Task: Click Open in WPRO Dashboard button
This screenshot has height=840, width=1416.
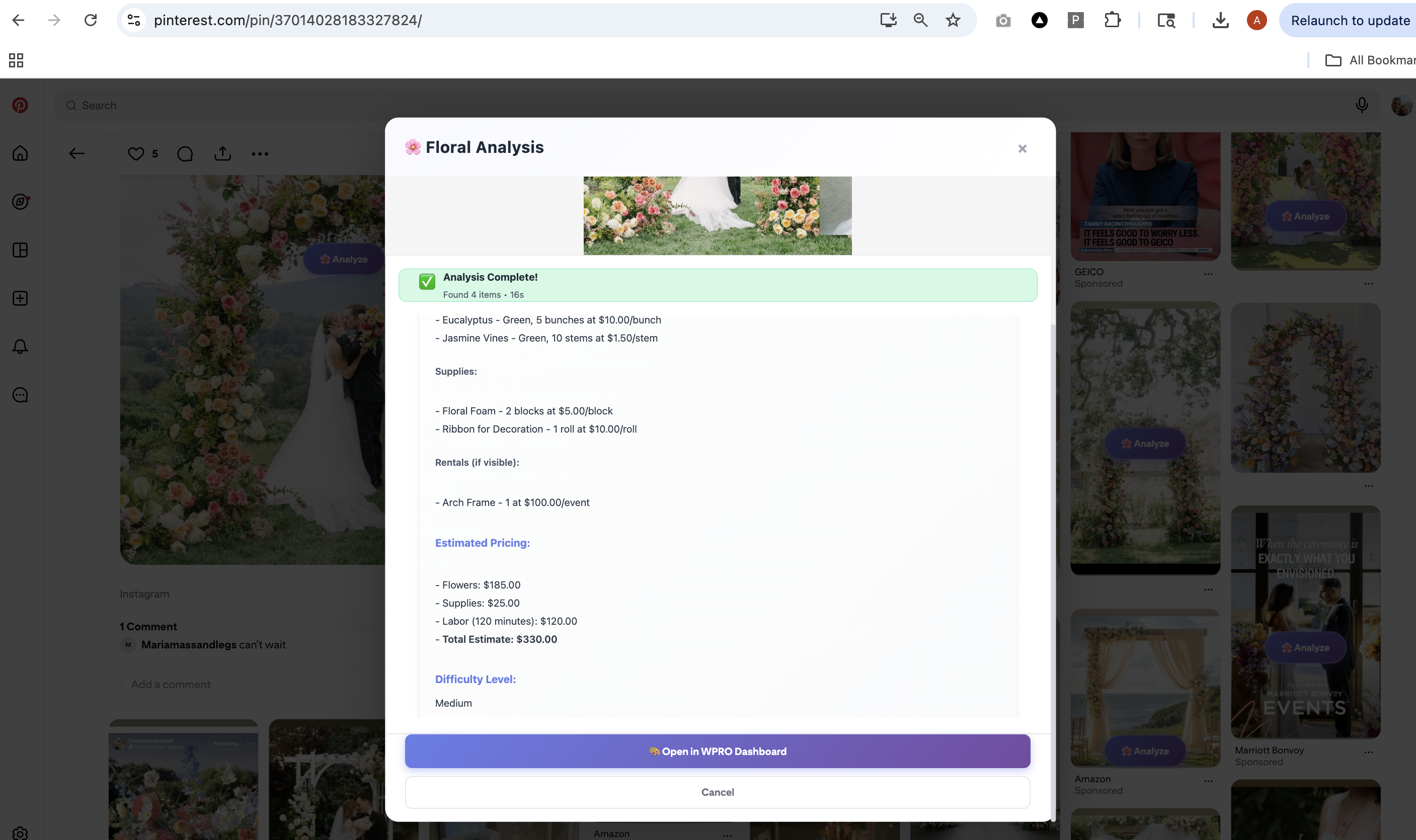Action: [x=718, y=751]
